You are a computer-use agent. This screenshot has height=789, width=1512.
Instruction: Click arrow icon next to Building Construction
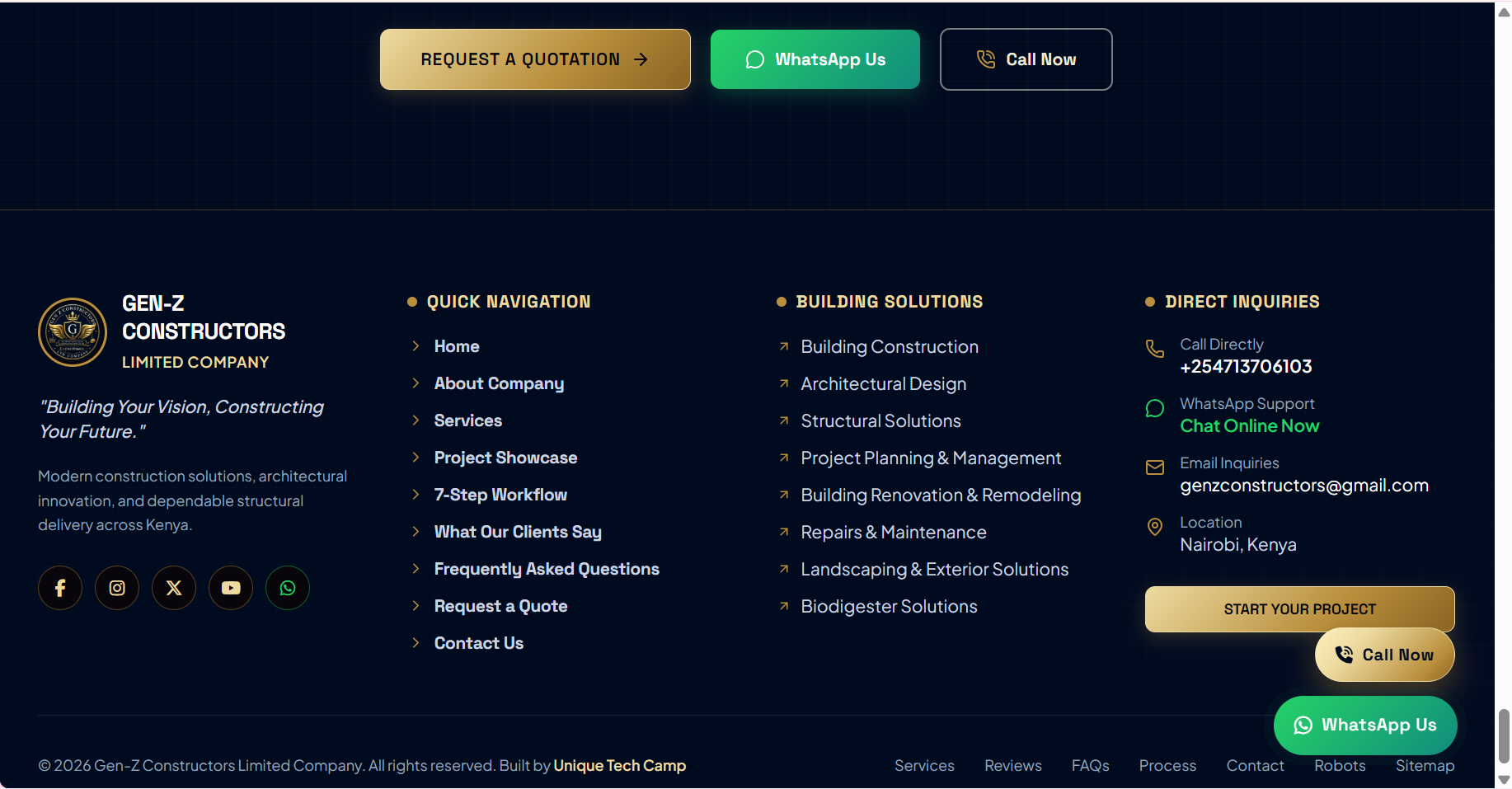pyautogui.click(x=784, y=346)
